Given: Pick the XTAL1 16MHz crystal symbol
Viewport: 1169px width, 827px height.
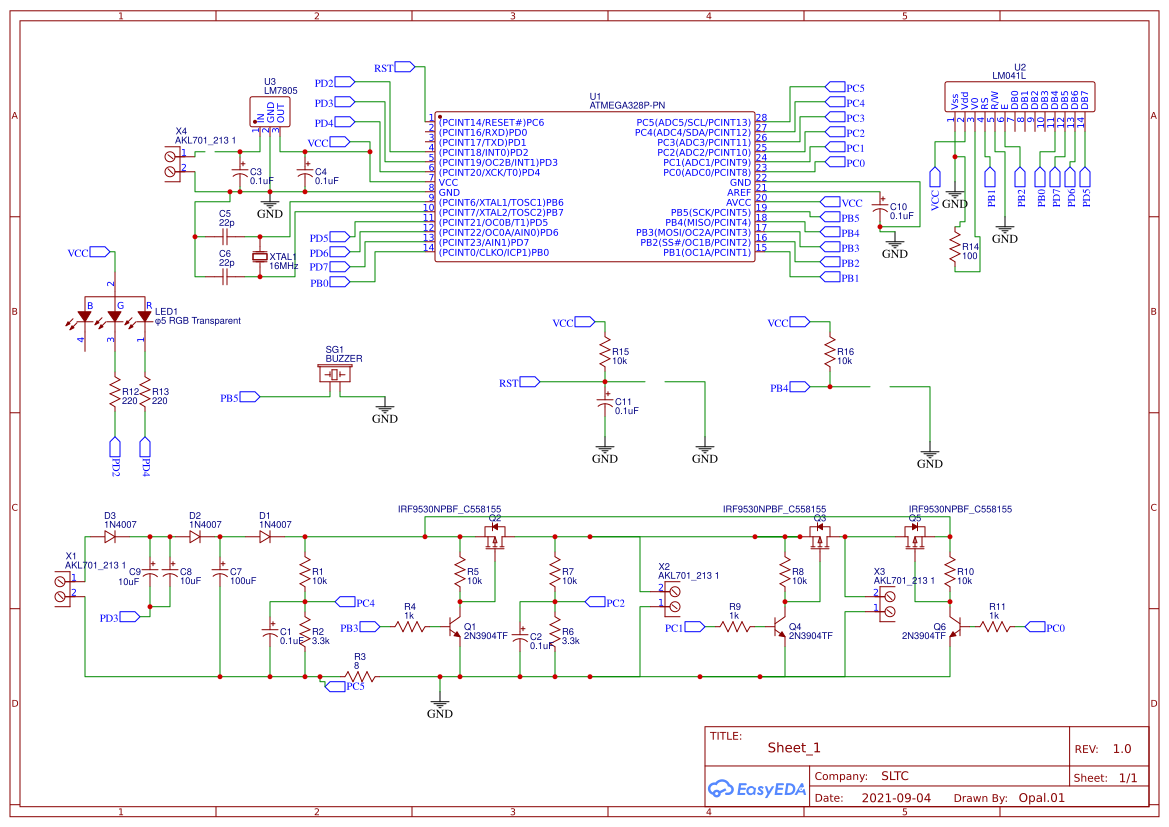Looking at the screenshot, I should (x=259, y=257).
